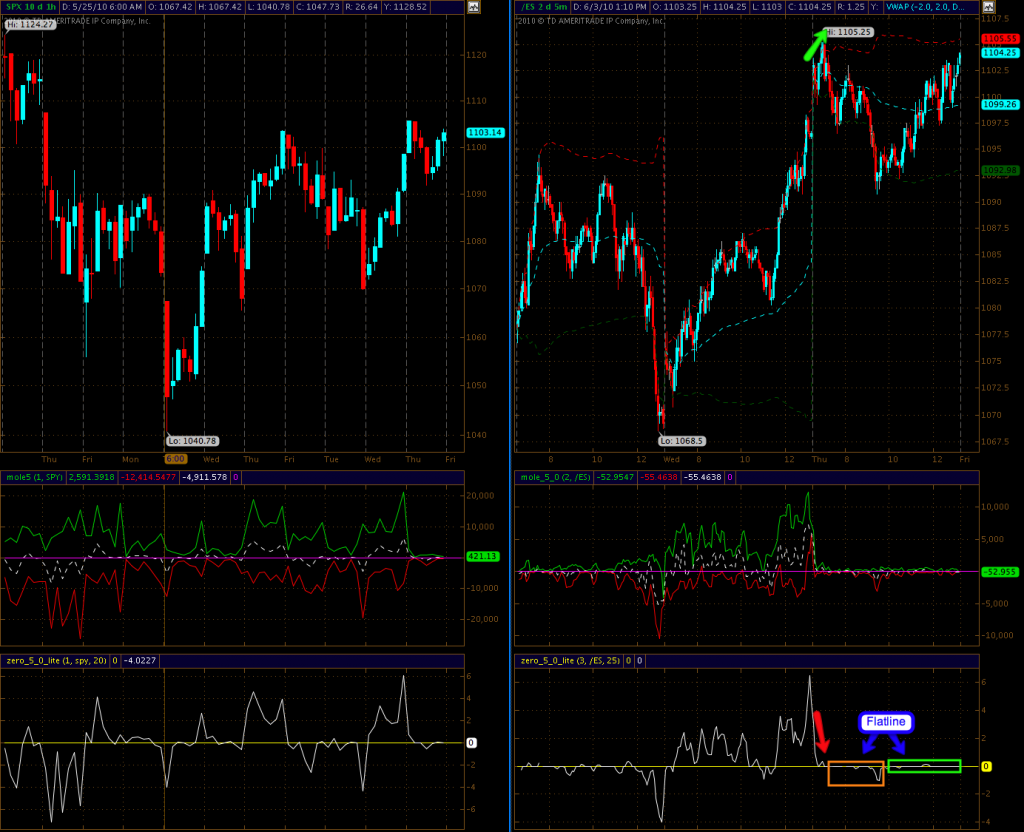
Task: Select the L: 1103 low value
Action: point(767,7)
